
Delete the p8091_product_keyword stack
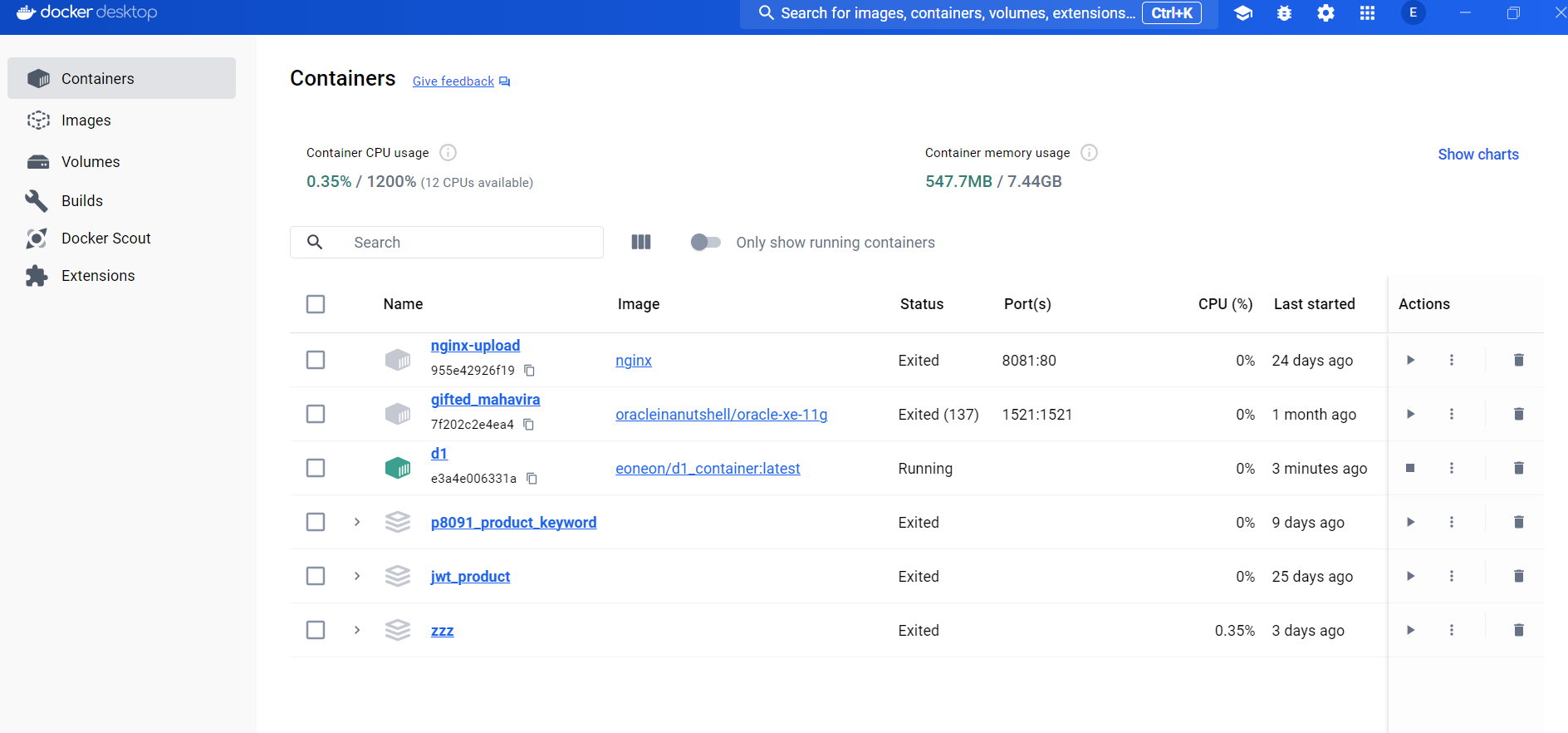[1518, 522]
